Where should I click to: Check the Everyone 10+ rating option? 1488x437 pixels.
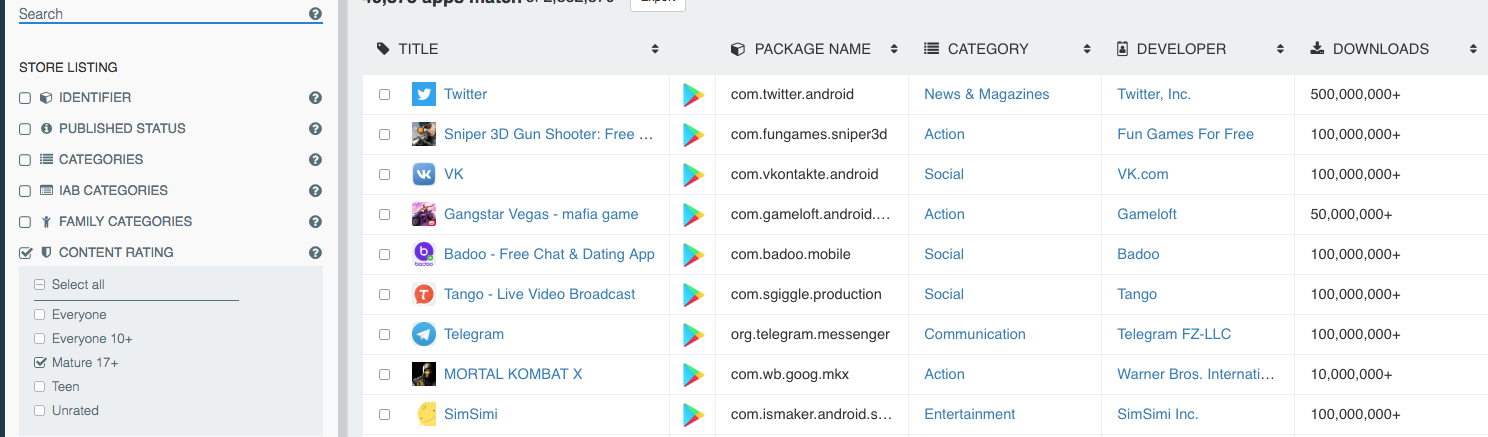tap(40, 339)
